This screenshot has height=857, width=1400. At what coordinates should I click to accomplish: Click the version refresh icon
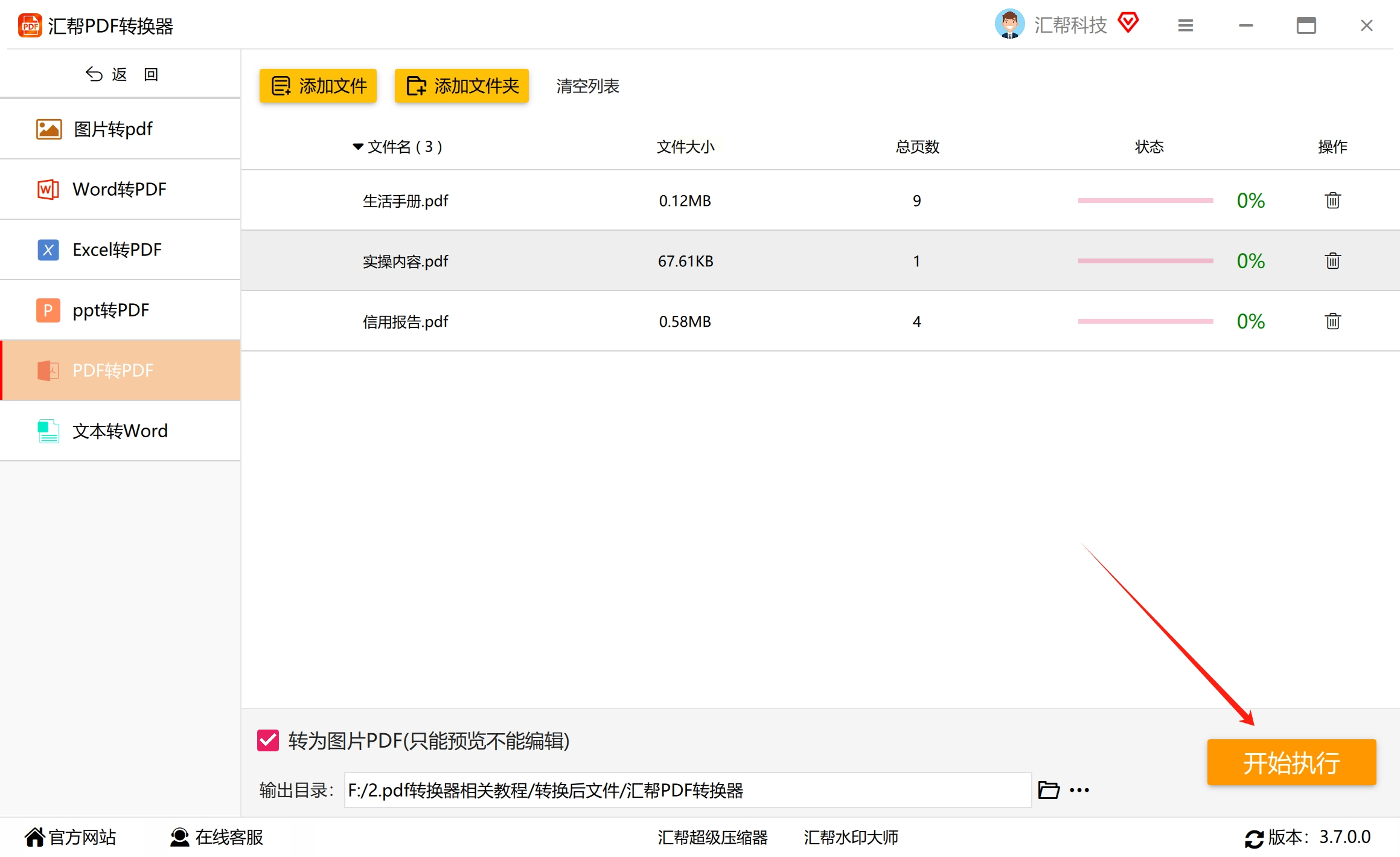[1254, 838]
